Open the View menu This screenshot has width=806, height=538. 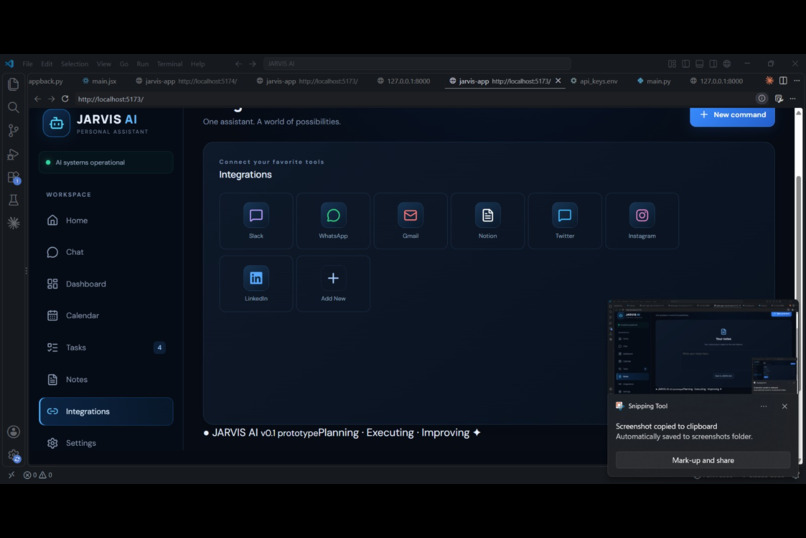click(104, 64)
